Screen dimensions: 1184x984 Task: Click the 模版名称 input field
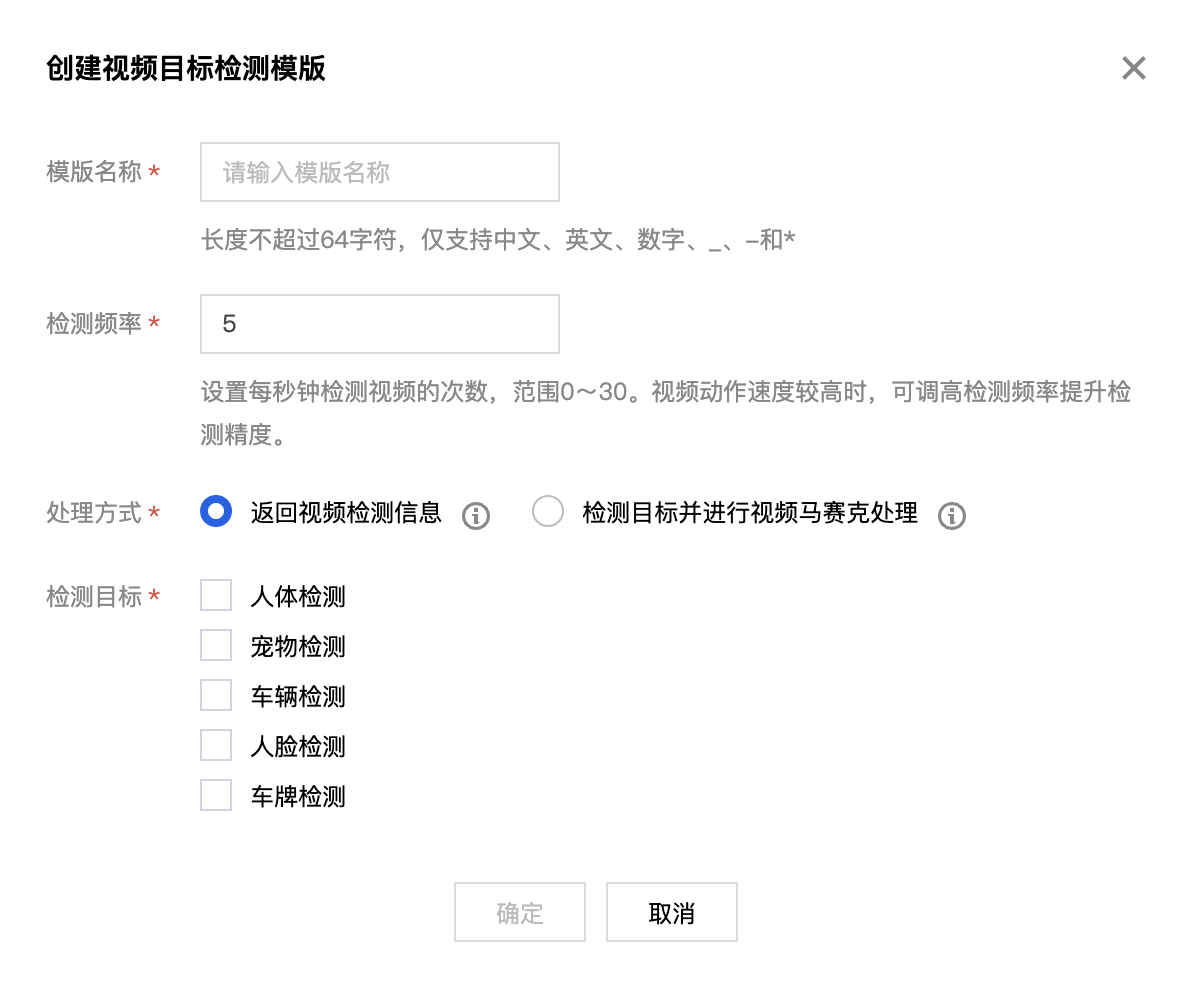(380, 173)
